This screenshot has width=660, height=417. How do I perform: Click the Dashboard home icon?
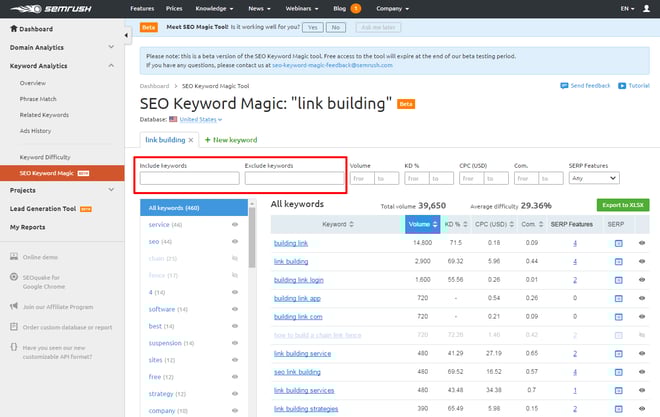14,29
